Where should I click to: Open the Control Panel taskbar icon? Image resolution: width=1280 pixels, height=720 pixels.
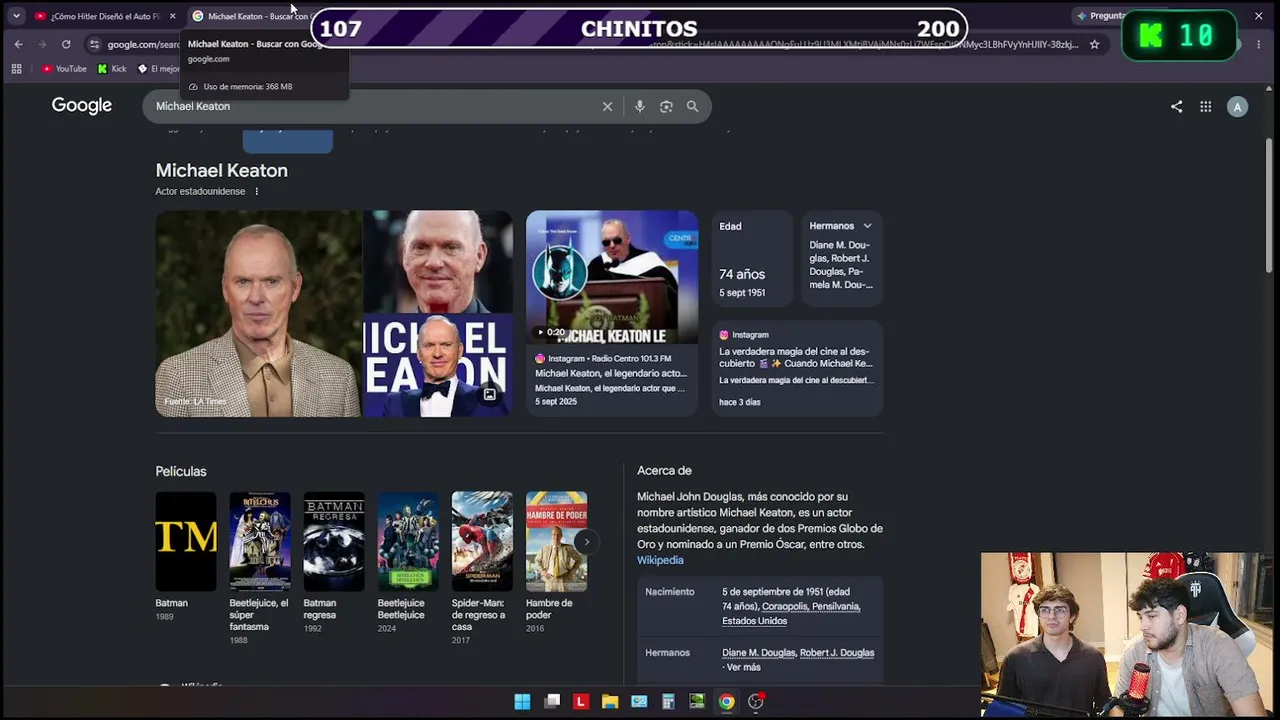pyautogui.click(x=639, y=702)
